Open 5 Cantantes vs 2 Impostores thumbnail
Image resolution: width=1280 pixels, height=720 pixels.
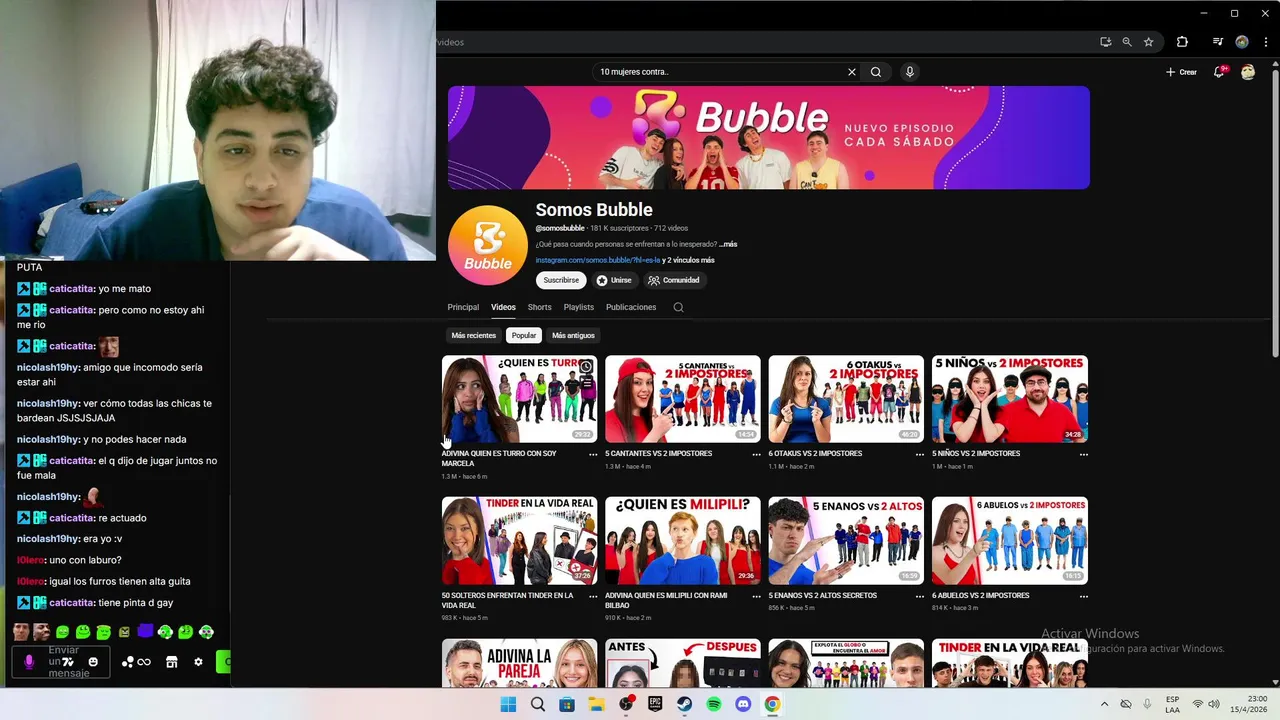coord(682,398)
